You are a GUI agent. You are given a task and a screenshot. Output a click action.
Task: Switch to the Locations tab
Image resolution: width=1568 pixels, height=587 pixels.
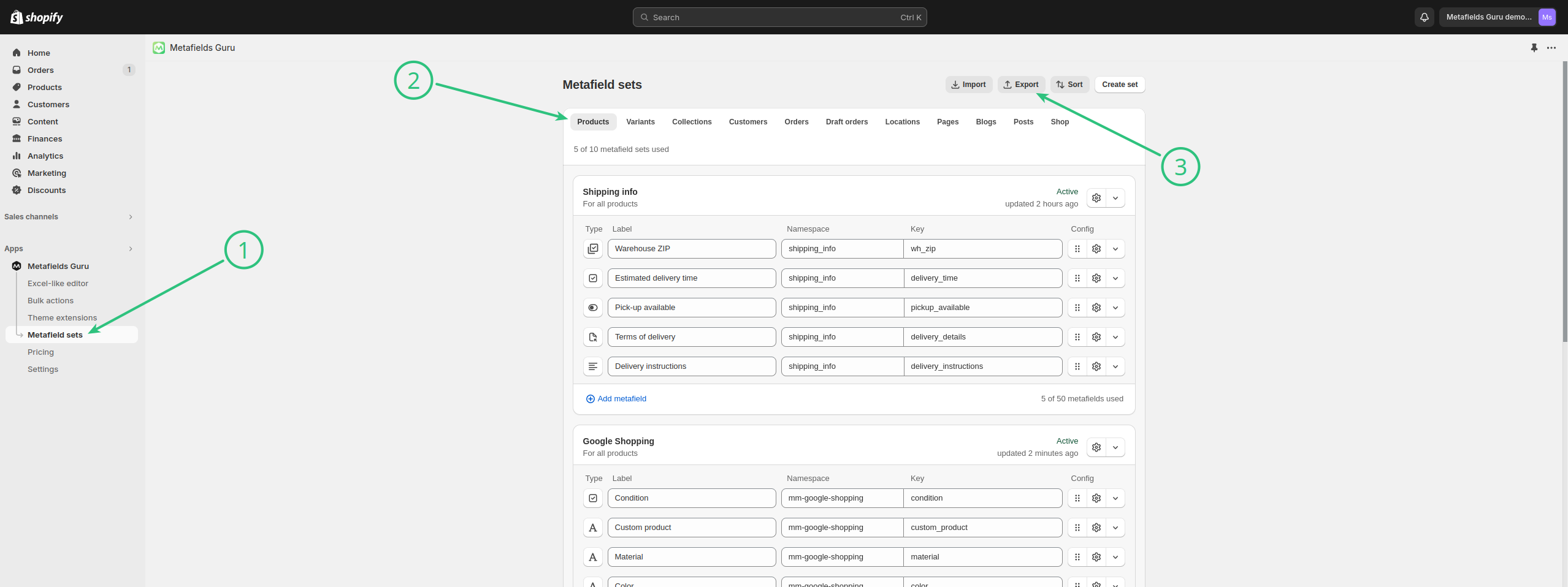click(x=902, y=122)
